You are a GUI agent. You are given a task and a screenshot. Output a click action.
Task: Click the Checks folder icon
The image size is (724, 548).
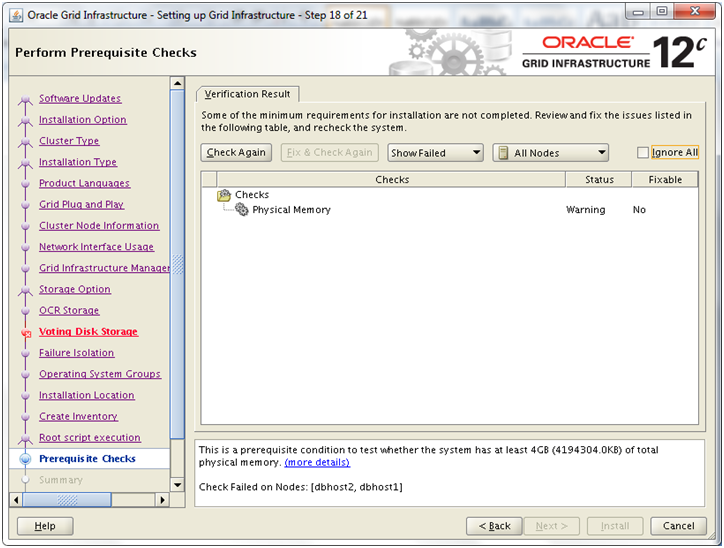pyautogui.click(x=224, y=195)
